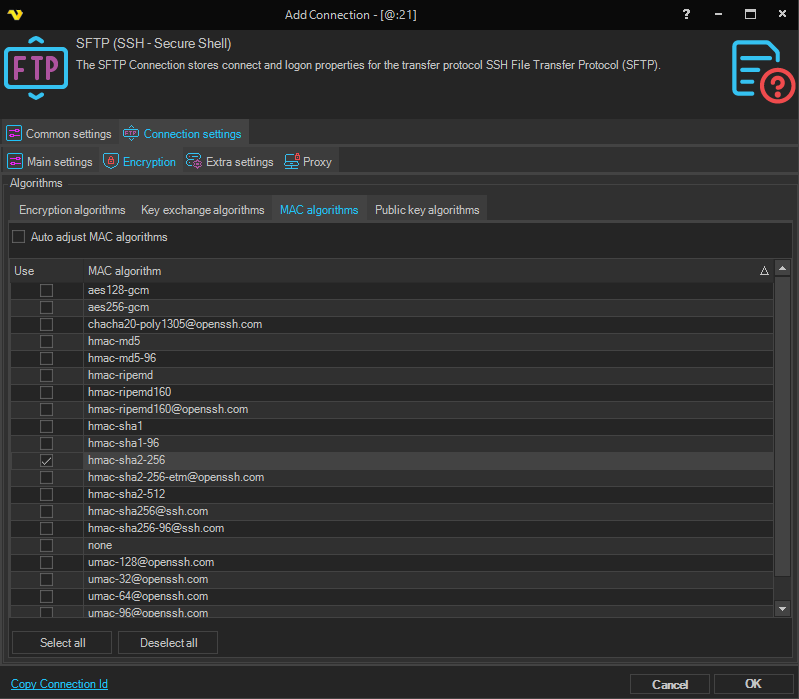Click the Main settings icon
Image resolution: width=799 pixels, height=699 pixels.
(x=15, y=162)
